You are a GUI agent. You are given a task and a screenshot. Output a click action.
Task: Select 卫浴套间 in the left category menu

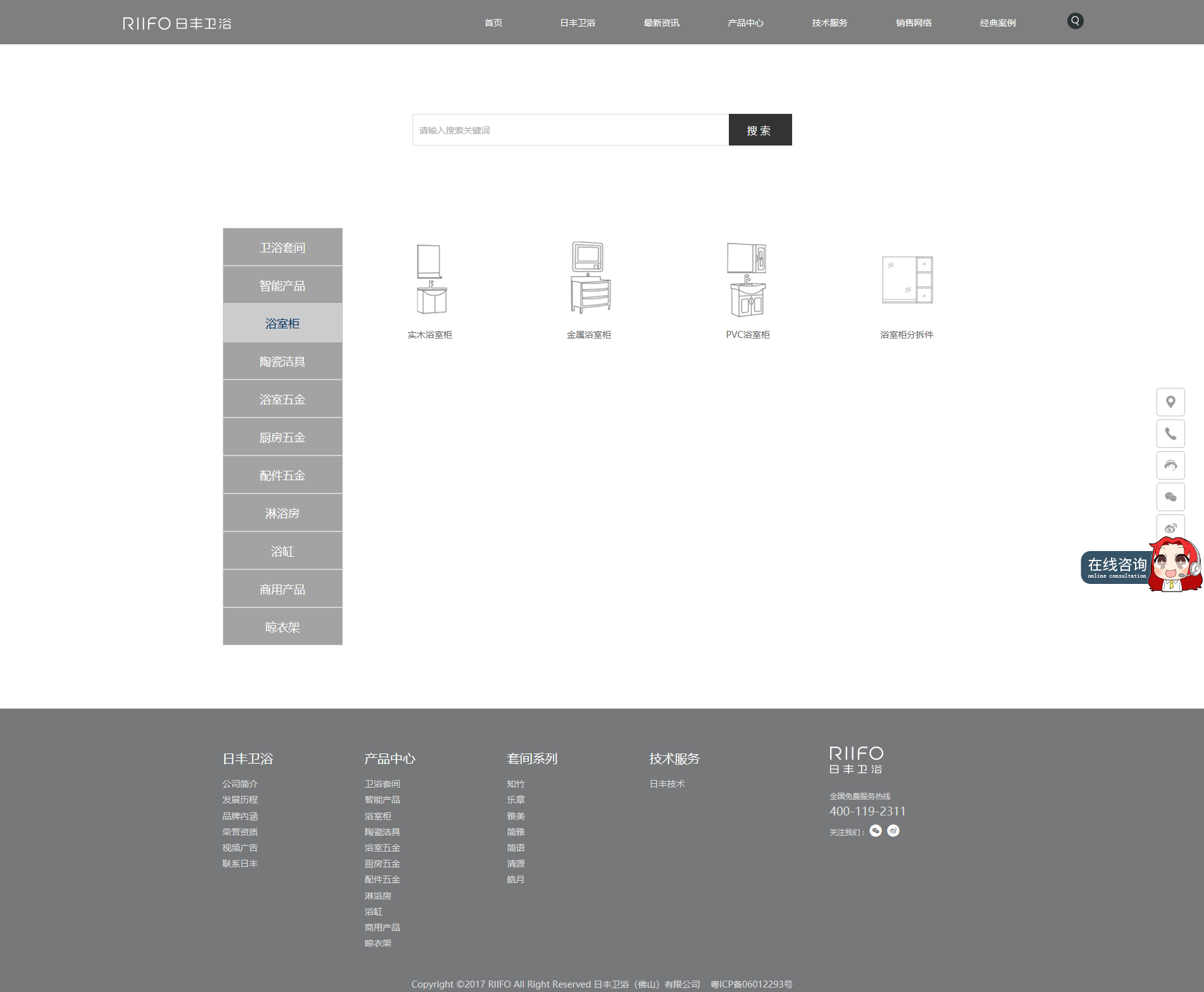tap(282, 247)
